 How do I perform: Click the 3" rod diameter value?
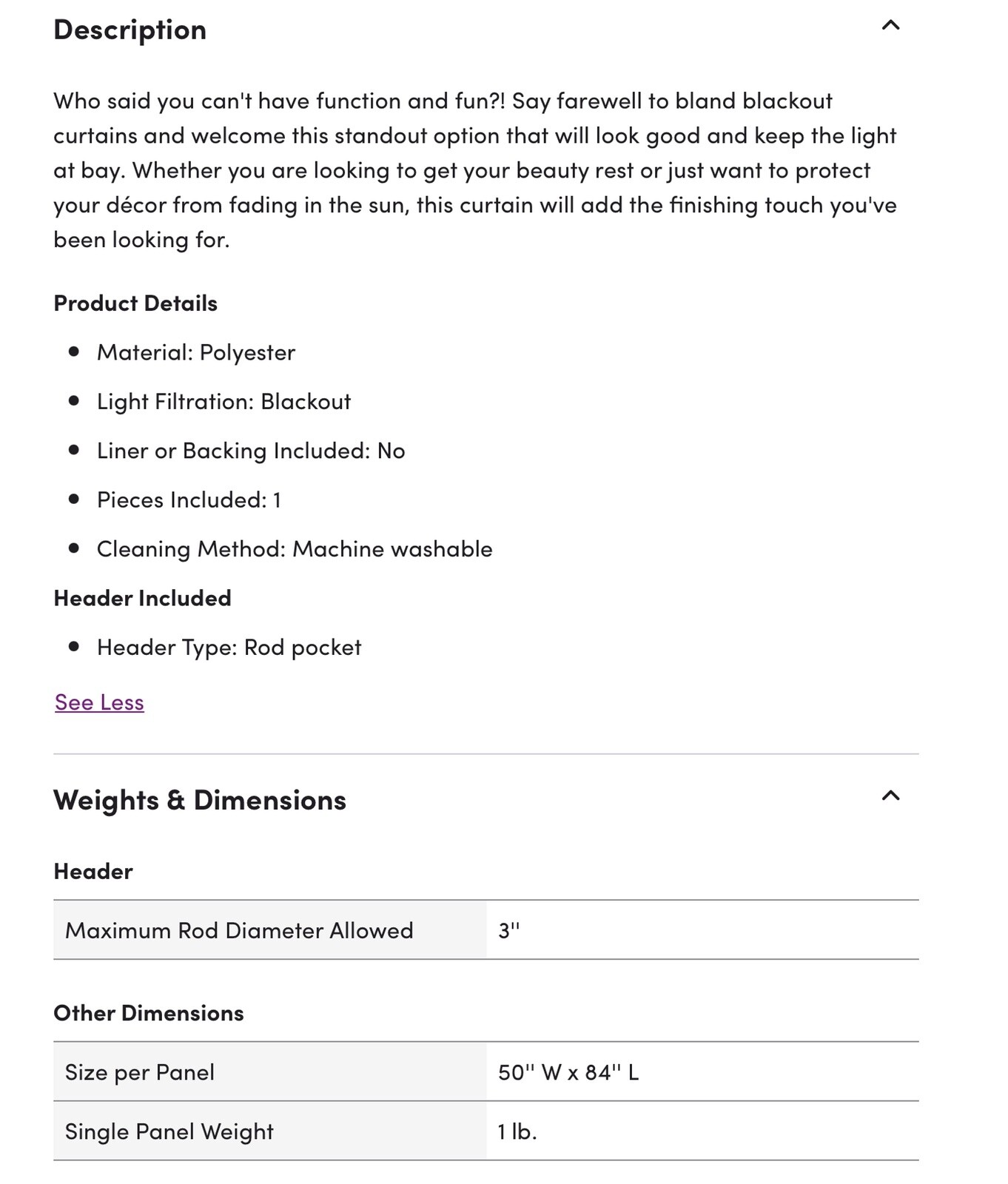[509, 930]
